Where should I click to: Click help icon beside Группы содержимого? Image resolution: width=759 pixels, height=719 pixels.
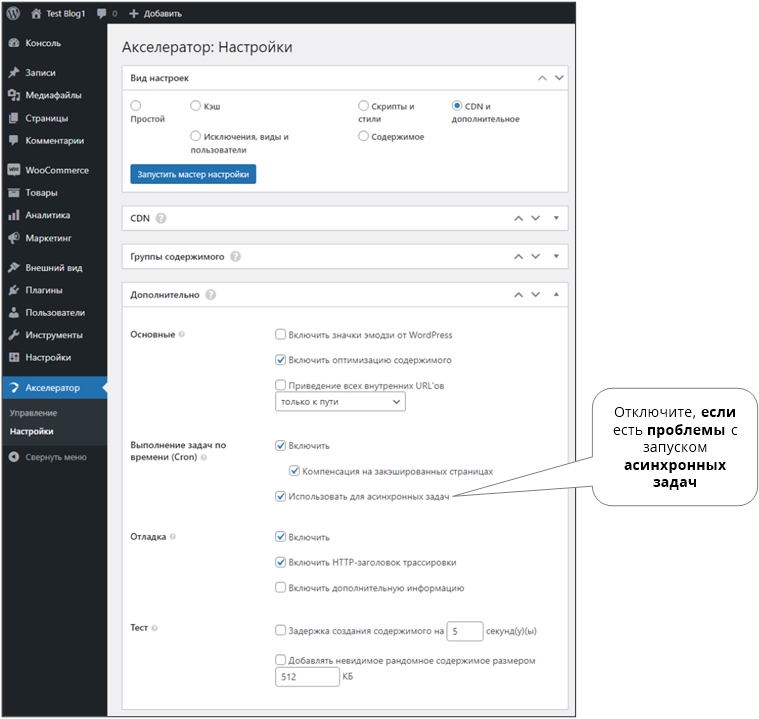pyautogui.click(x=235, y=256)
